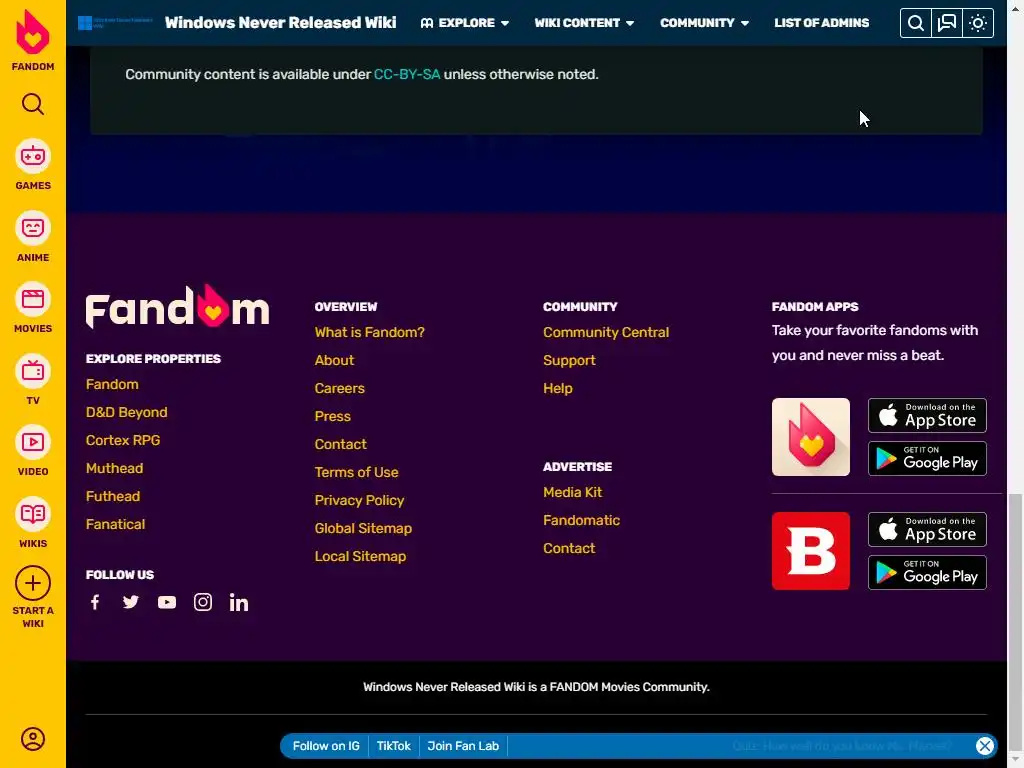This screenshot has width=1024, height=768.
Task: Open the Media Kit link
Action: [x=573, y=492]
